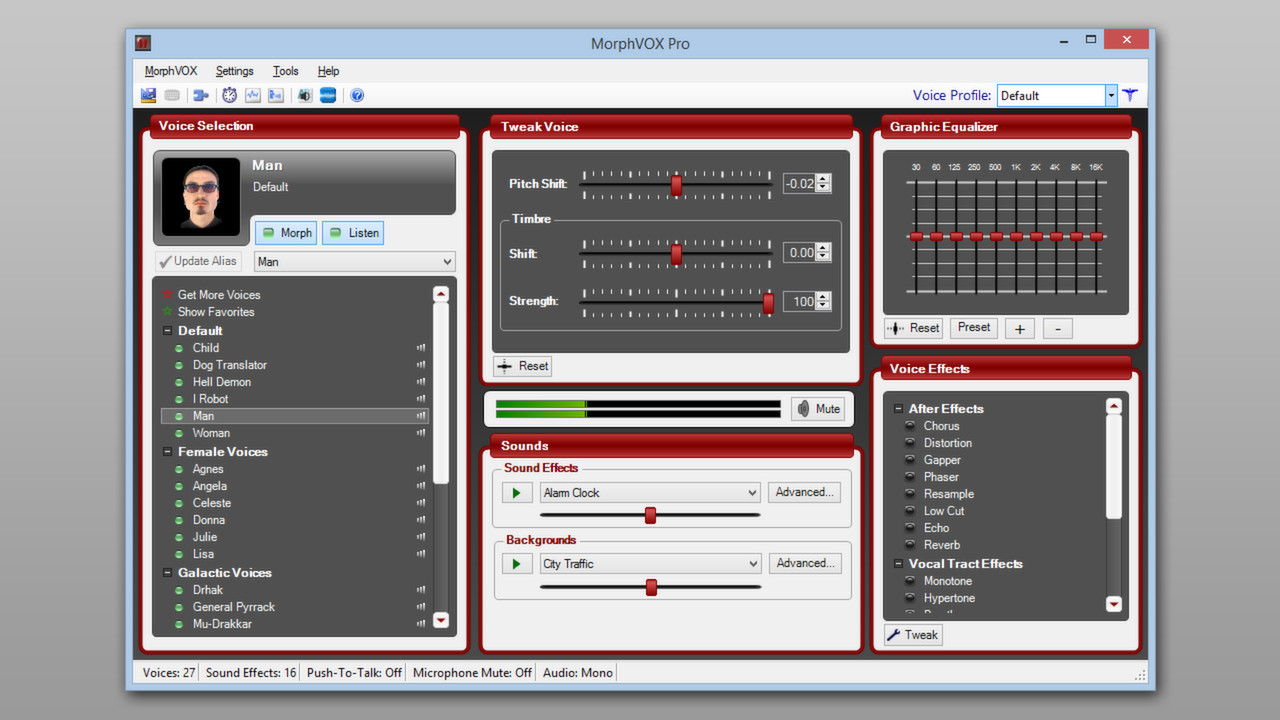This screenshot has height=720, width=1280.
Task: Enable the Morph toggle button
Action: click(285, 232)
